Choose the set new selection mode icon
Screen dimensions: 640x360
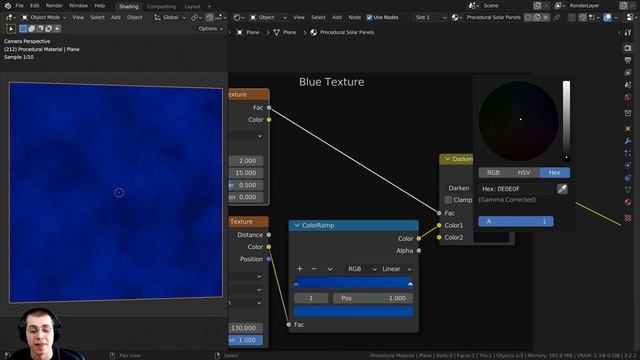click(x=23, y=29)
